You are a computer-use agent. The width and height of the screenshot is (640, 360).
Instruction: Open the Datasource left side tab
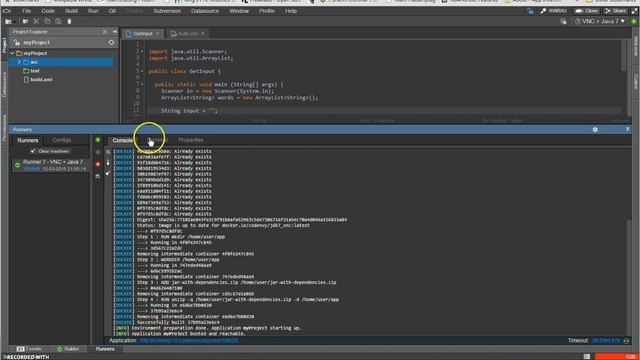coord(4,84)
